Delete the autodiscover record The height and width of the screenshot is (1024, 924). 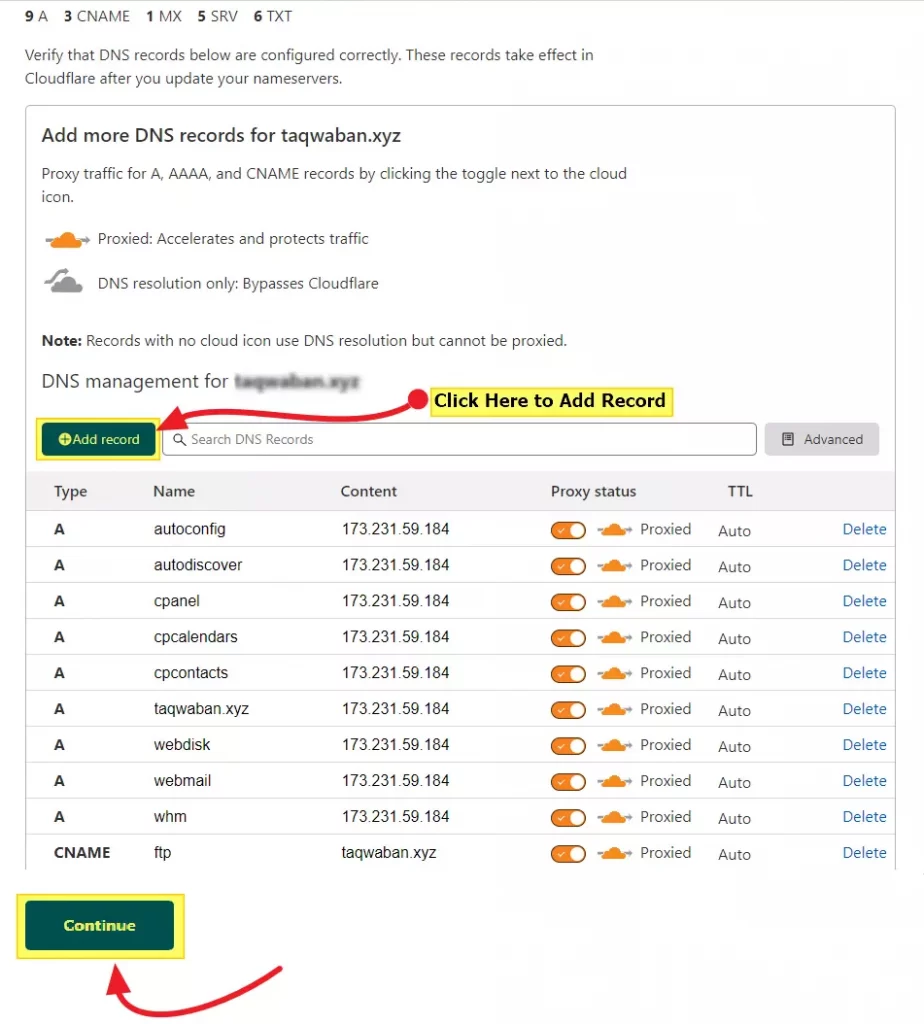864,565
